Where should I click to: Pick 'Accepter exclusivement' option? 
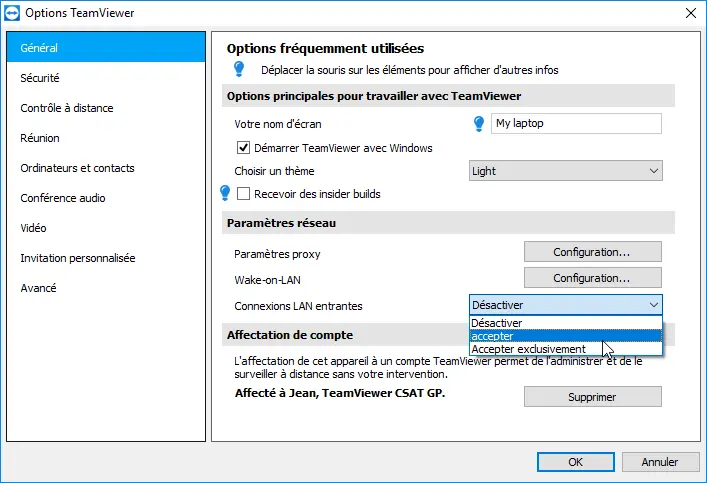[x=565, y=349]
